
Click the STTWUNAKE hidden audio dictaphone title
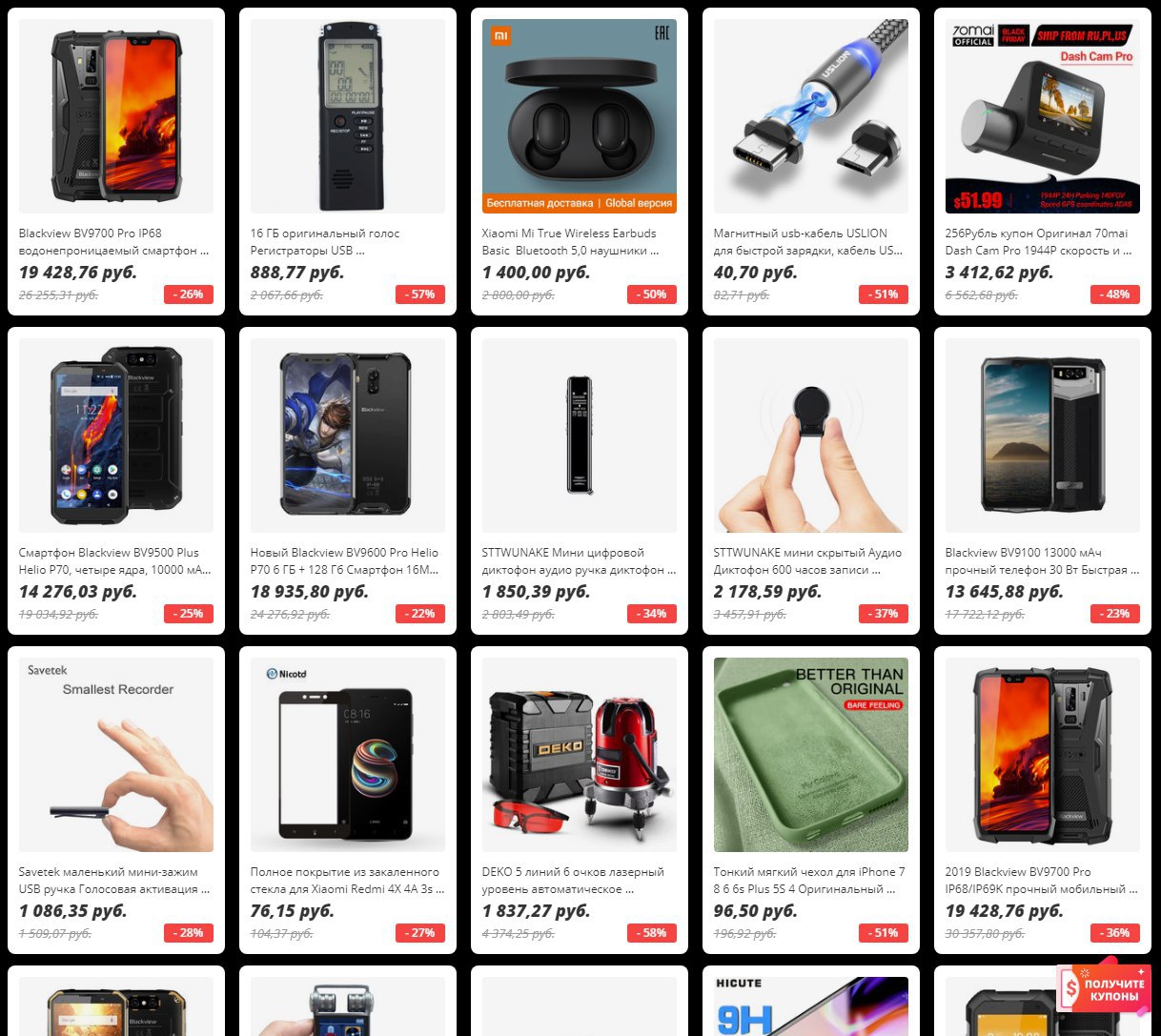pos(807,561)
